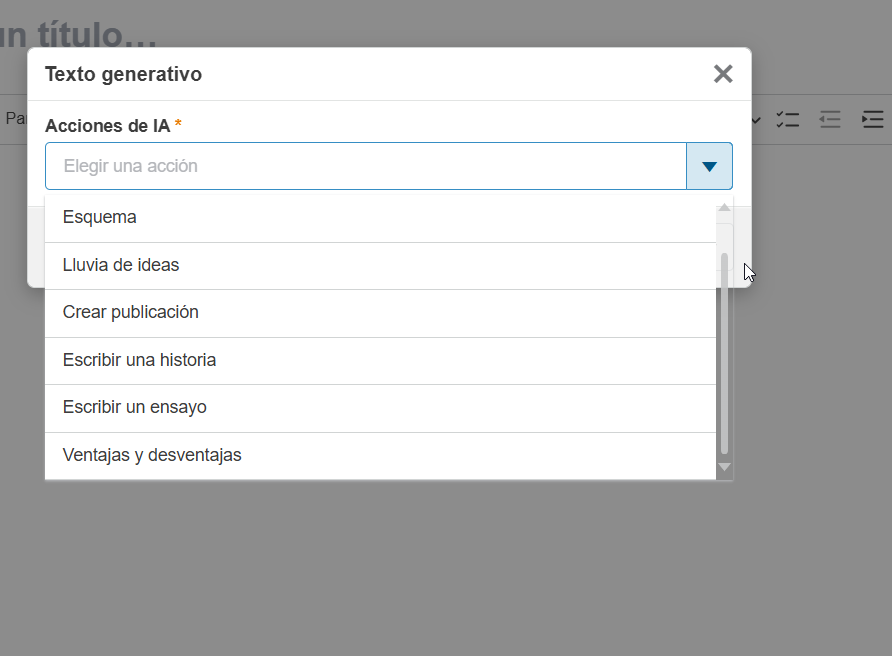This screenshot has width=892, height=656.
Task: Toggle the Acciones de IA dropdown arrow
Action: pos(709,166)
